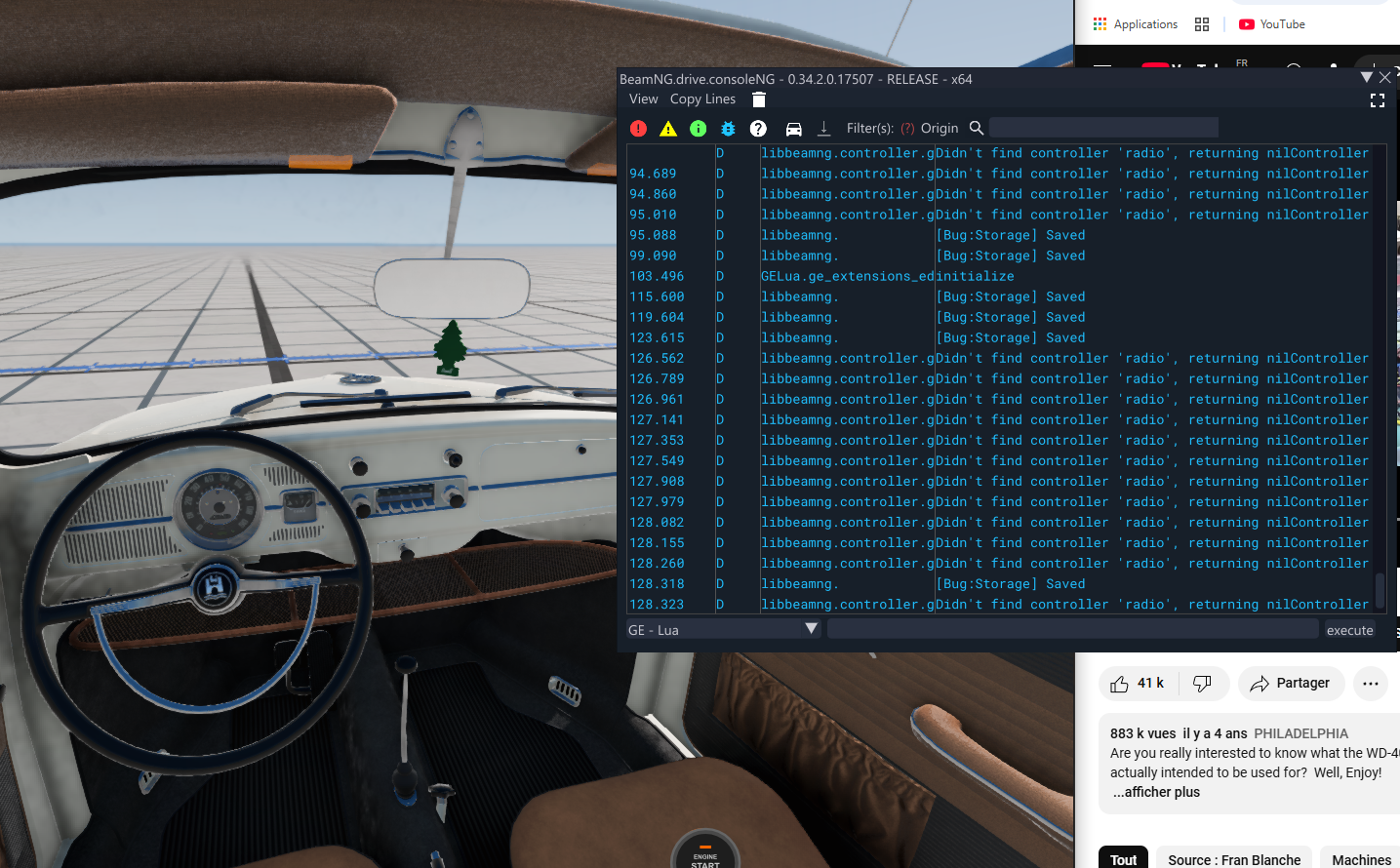Open Applications bookmark in the browser

point(1135,24)
